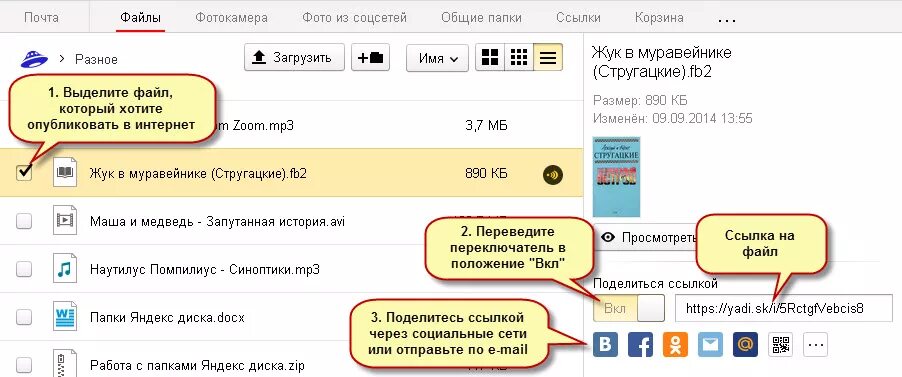Screen dimensions: 902x377
Task: Select file Жук в муравейнике (Стругацкие).fb2
Action: (198, 173)
